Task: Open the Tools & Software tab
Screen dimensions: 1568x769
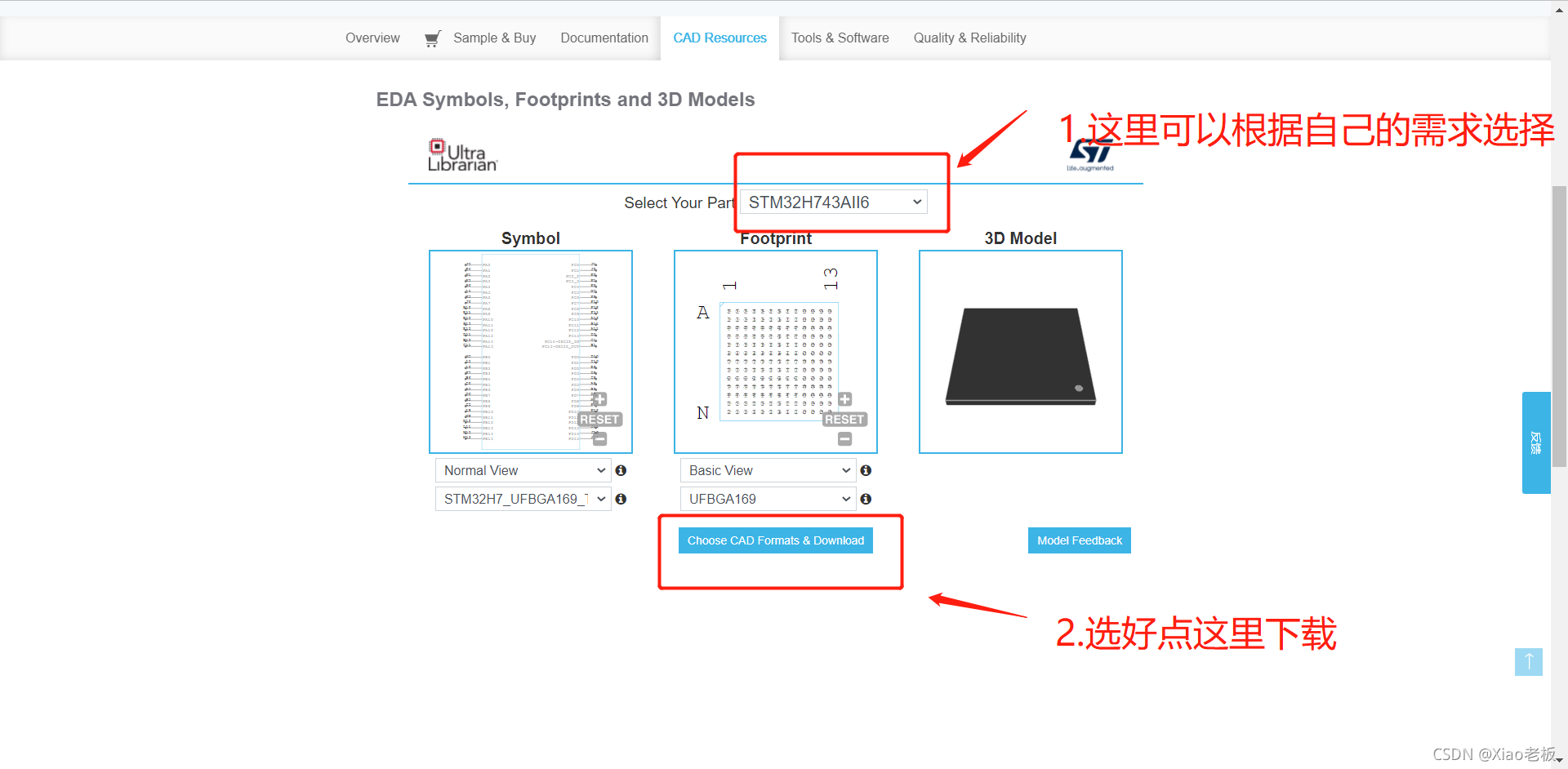Action: (x=840, y=38)
